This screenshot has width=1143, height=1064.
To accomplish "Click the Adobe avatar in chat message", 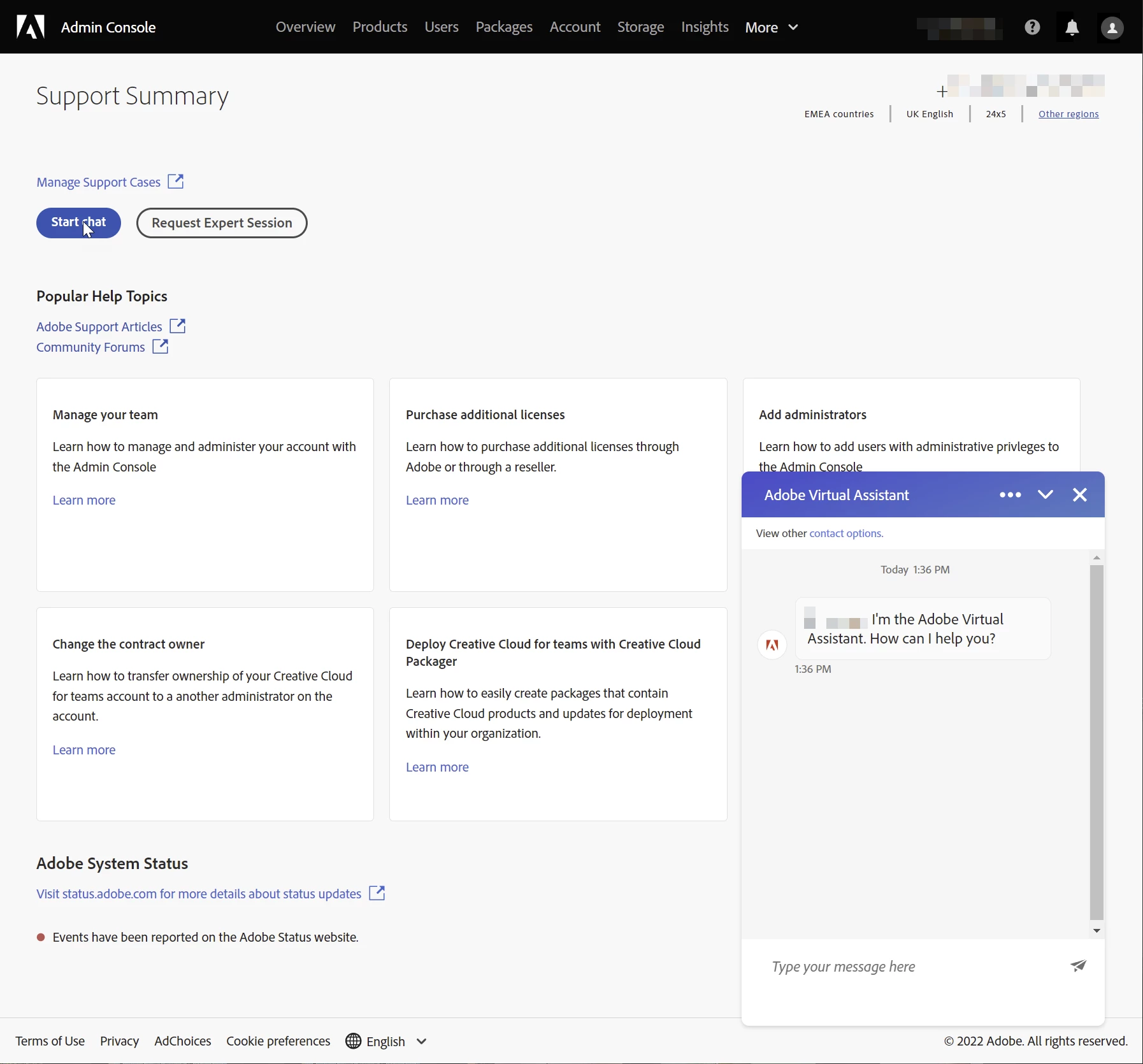I will 772,645.
